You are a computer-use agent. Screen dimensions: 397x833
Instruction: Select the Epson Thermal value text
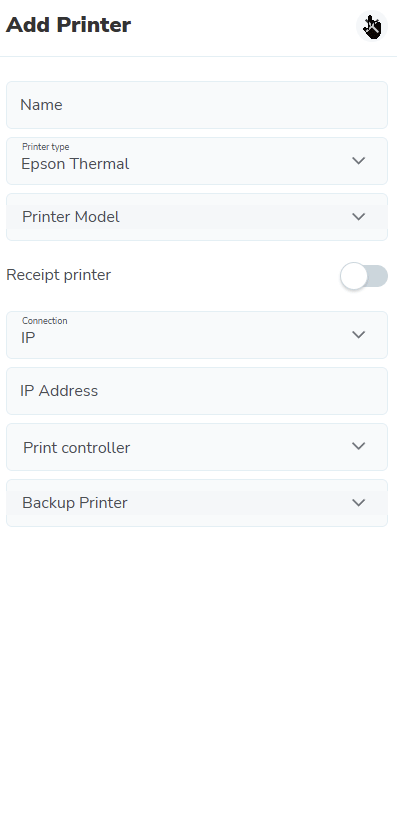(75, 164)
